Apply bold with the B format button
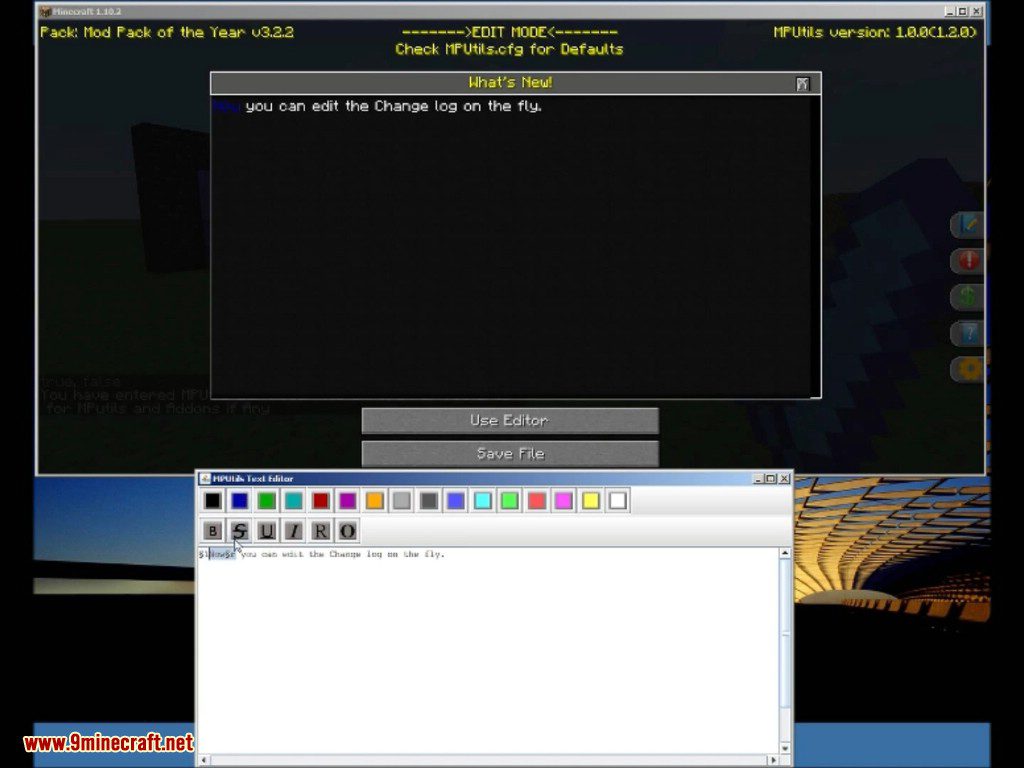 coord(212,531)
